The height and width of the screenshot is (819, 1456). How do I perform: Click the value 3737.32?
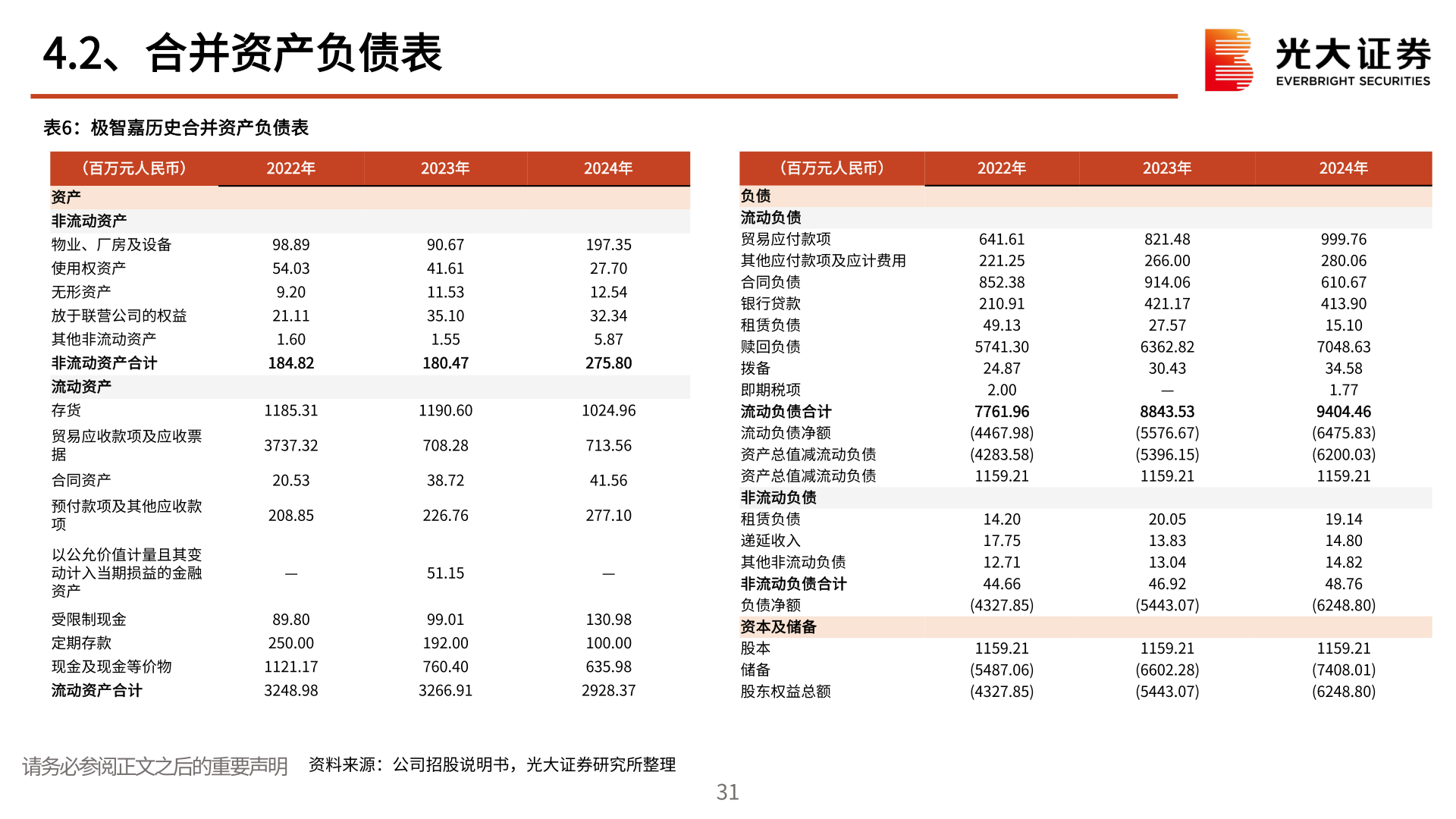coord(291,445)
